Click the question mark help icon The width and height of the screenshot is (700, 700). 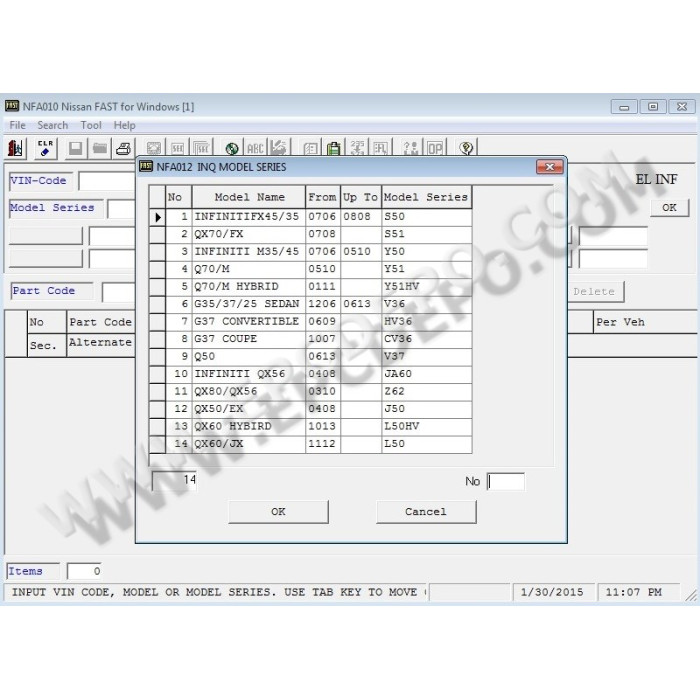click(x=466, y=148)
